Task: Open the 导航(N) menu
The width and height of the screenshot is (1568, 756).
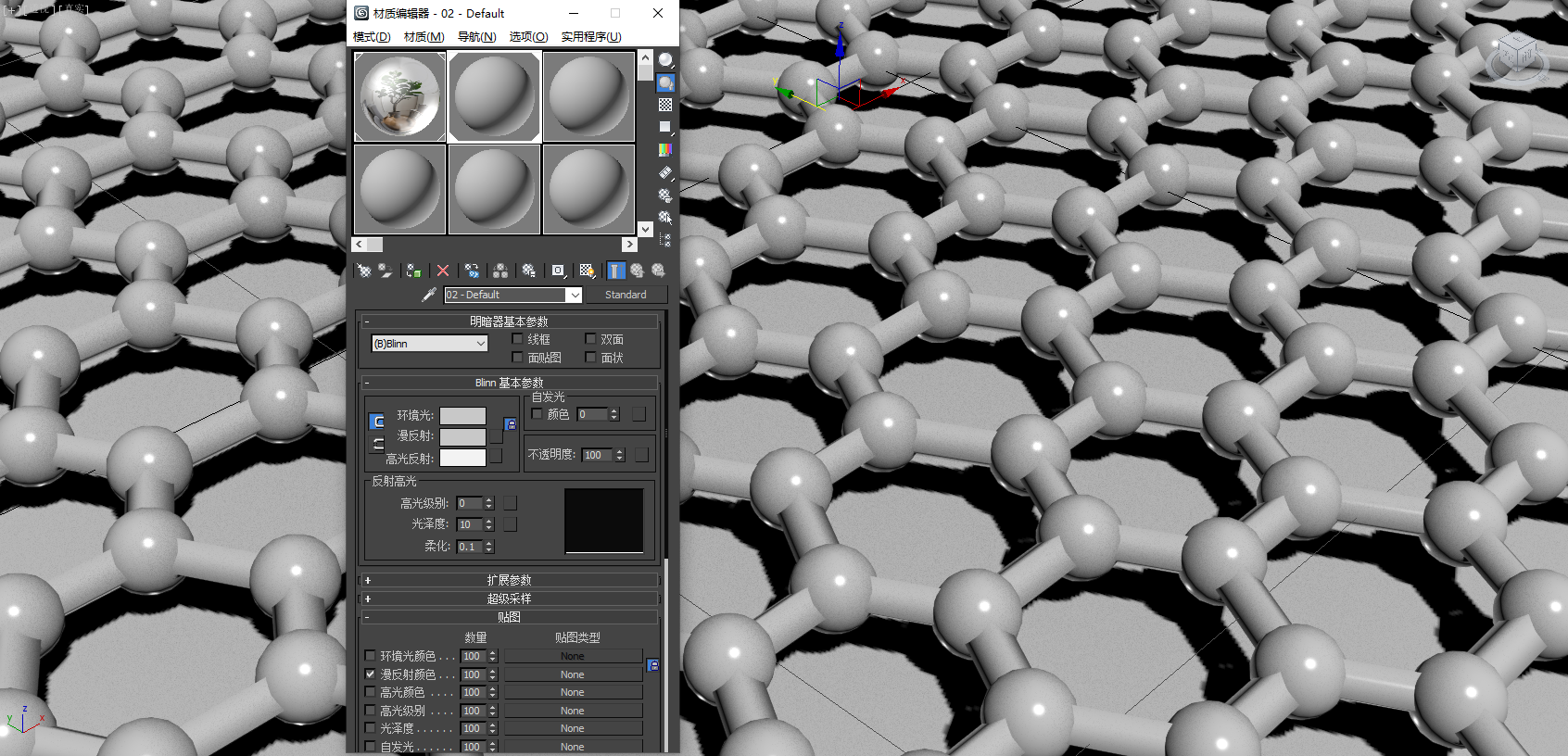Action: tap(477, 37)
